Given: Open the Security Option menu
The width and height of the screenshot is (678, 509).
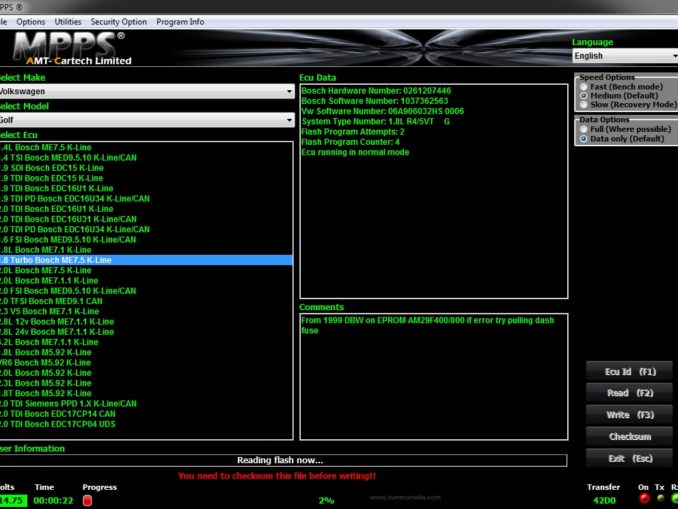Looking at the screenshot, I should (118, 22).
